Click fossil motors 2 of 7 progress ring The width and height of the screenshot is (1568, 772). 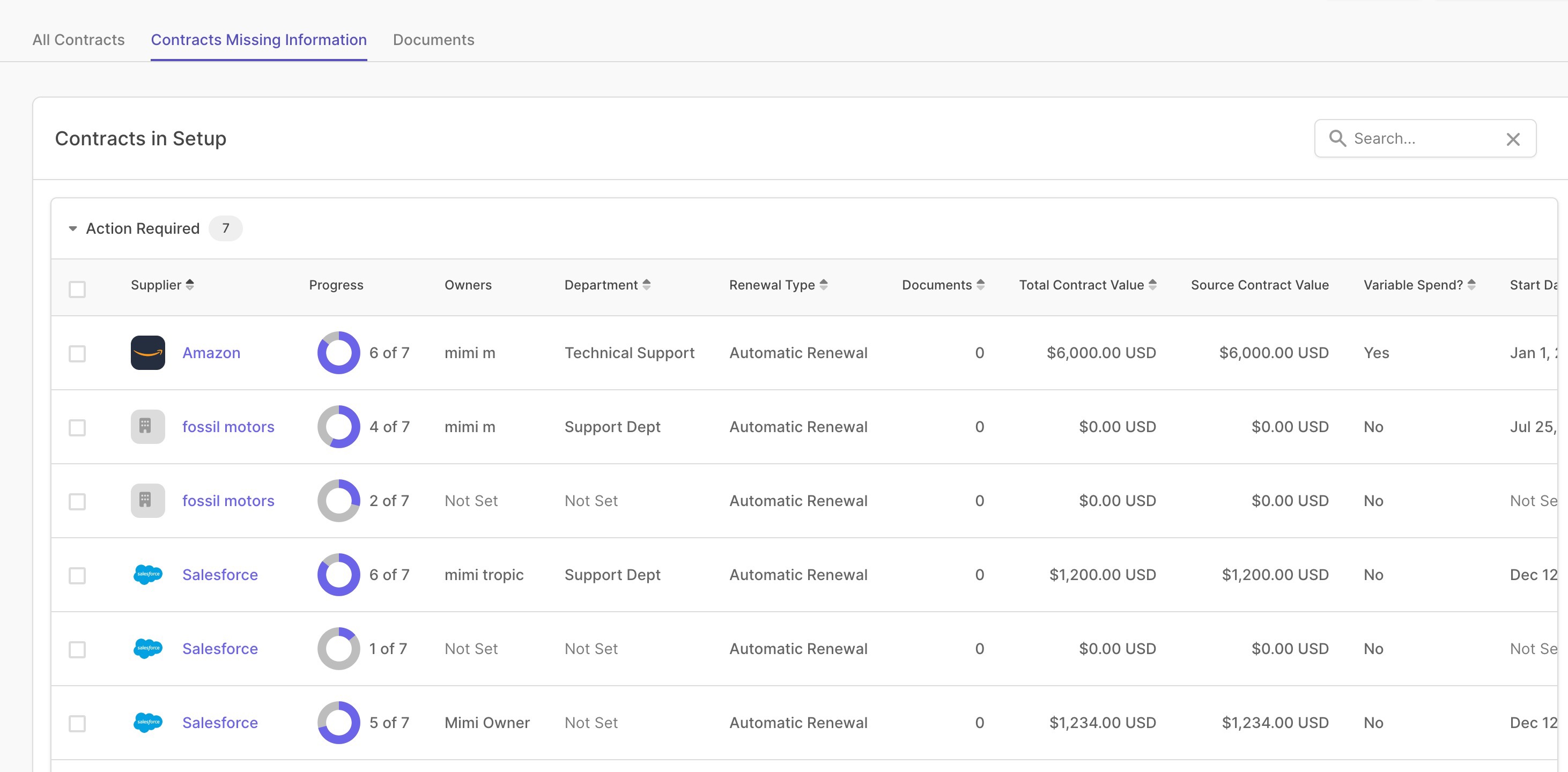click(x=338, y=501)
